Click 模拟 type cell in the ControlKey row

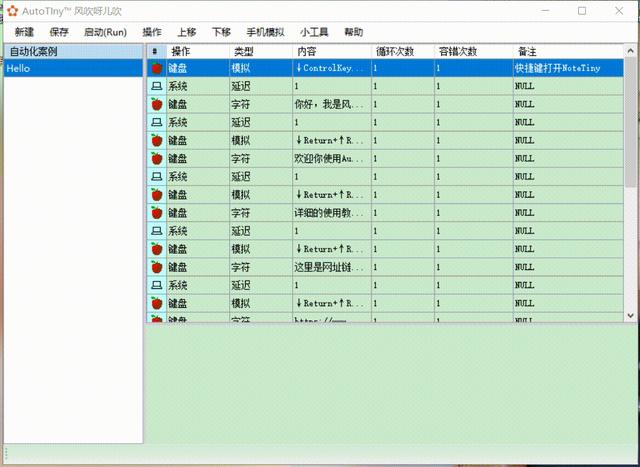[x=261, y=68]
